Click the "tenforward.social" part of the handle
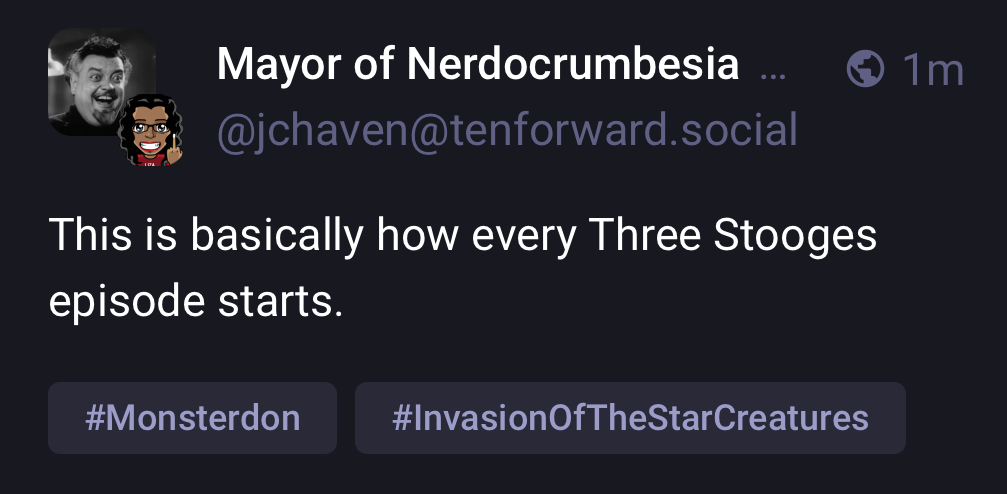1007x494 pixels. pos(619,130)
